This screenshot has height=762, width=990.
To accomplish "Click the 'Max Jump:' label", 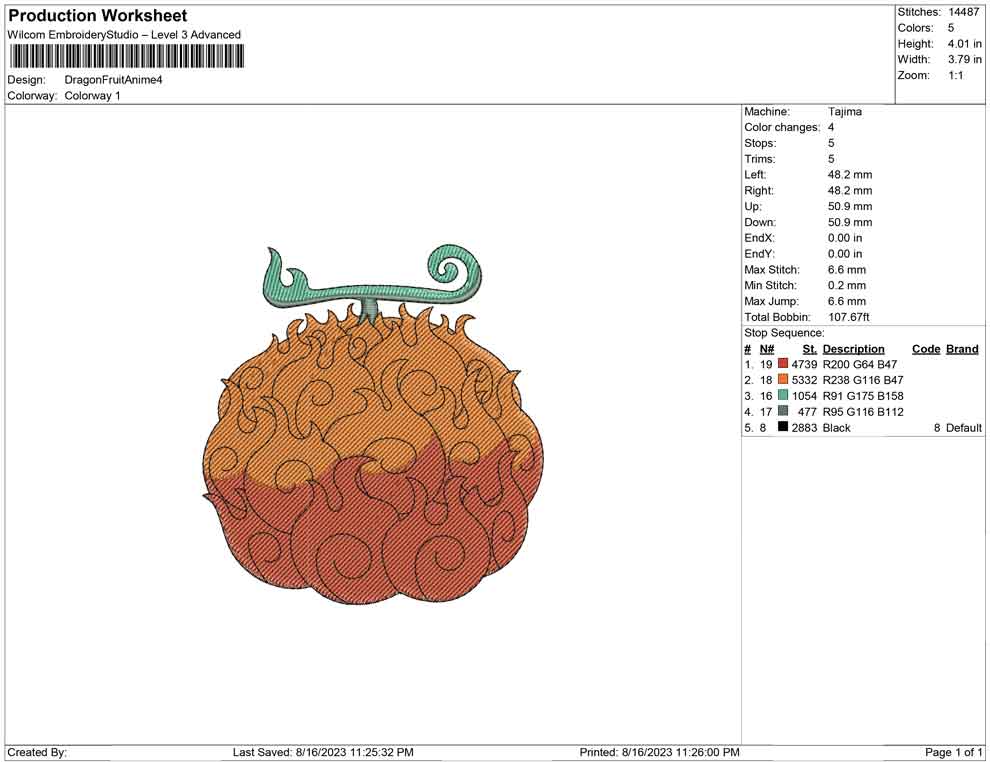I will point(772,301).
